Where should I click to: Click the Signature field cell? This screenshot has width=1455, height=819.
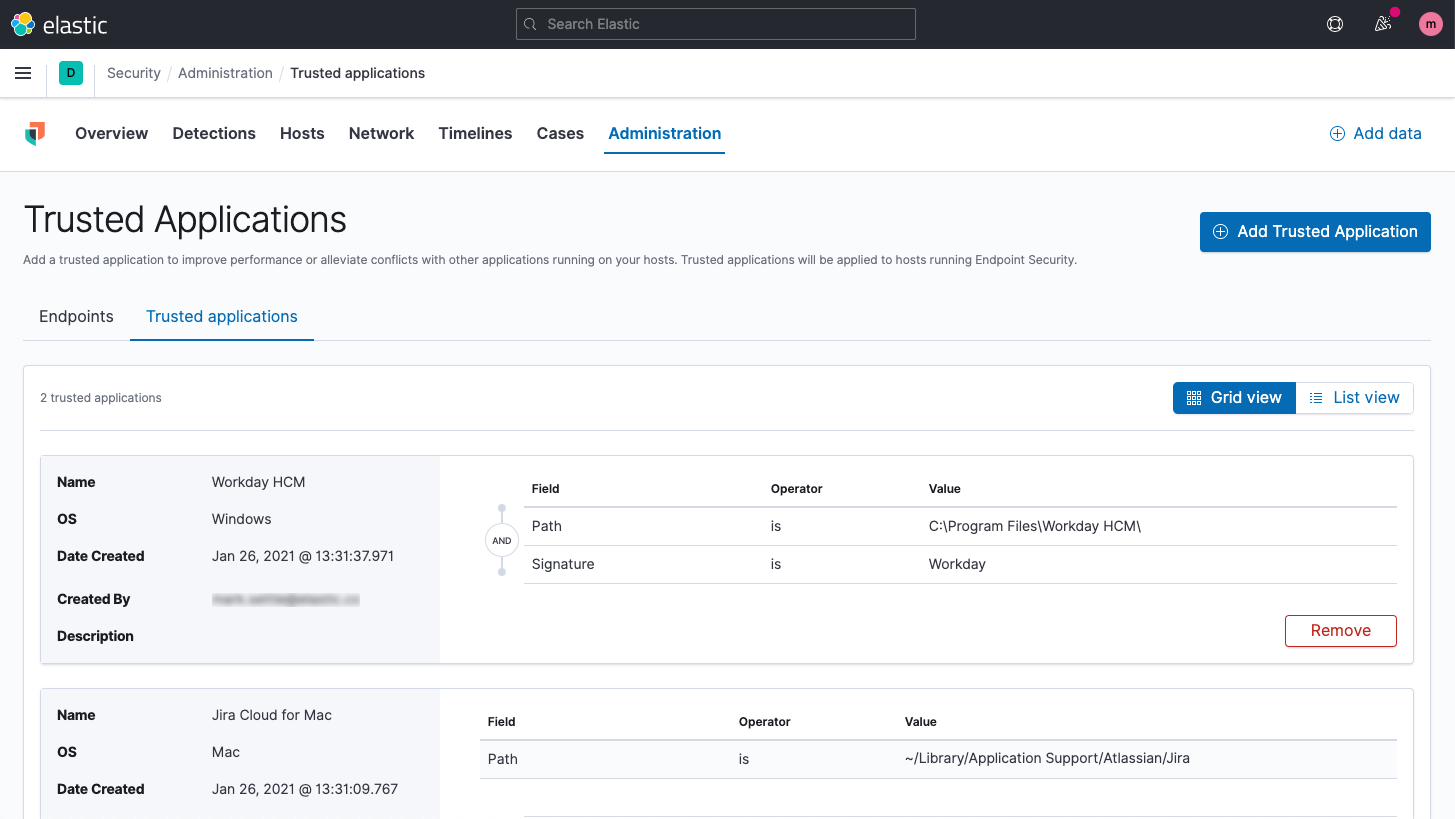(x=563, y=564)
